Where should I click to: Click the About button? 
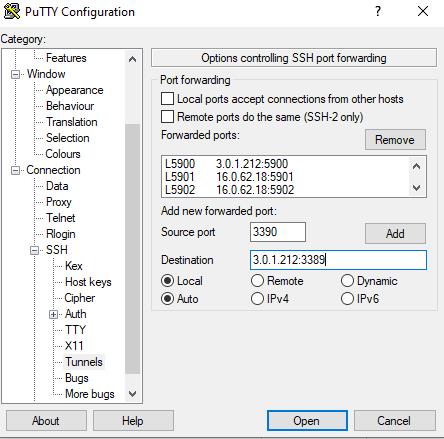[x=46, y=421]
